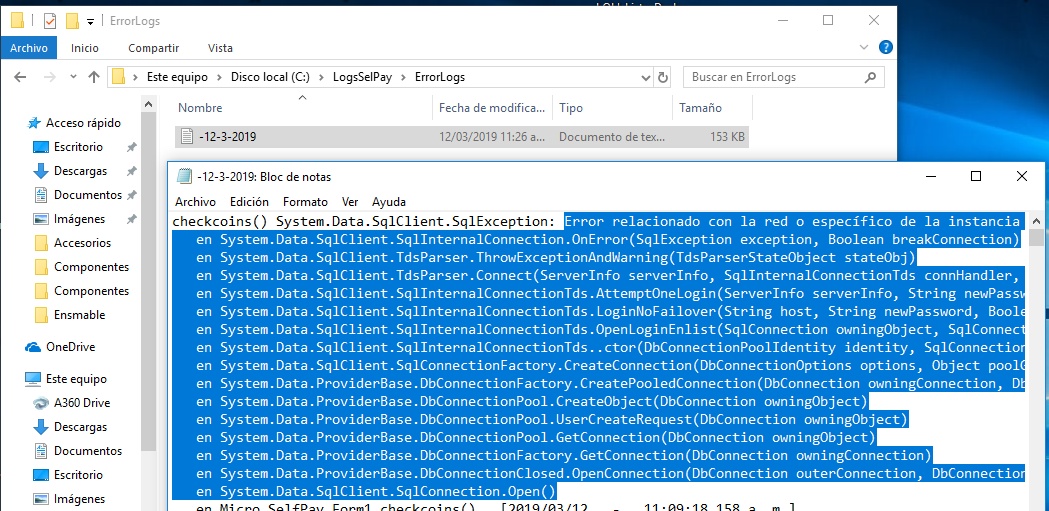Click the 'Buscar en ErrorLogs' search box

pos(783,77)
